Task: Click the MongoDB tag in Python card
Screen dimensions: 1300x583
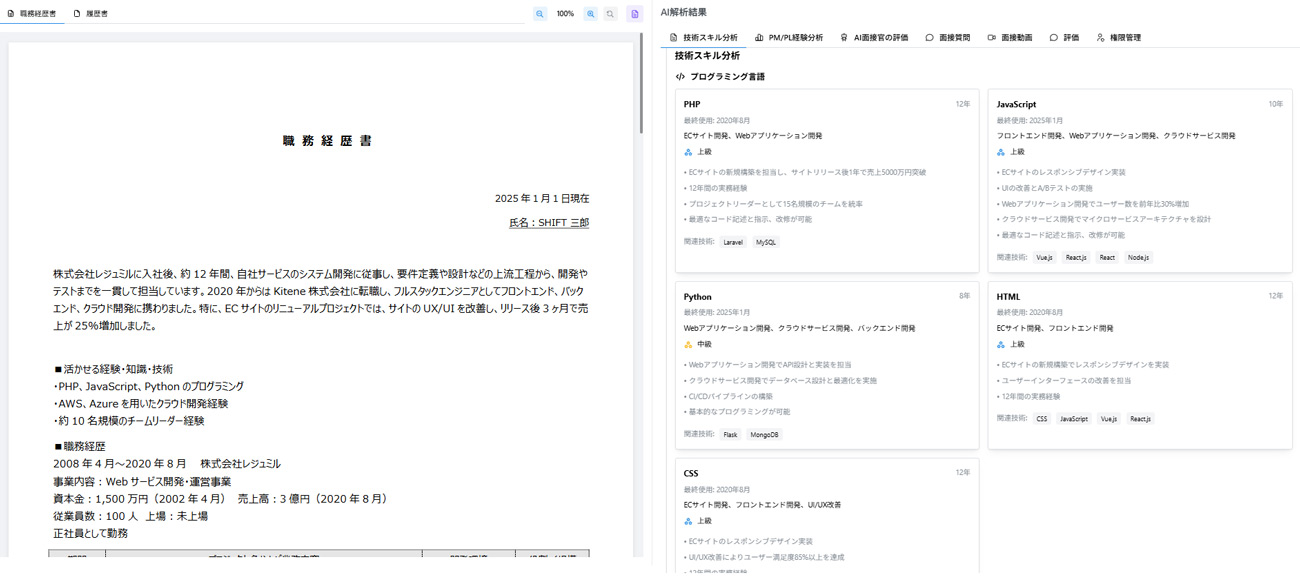Action: pos(764,435)
